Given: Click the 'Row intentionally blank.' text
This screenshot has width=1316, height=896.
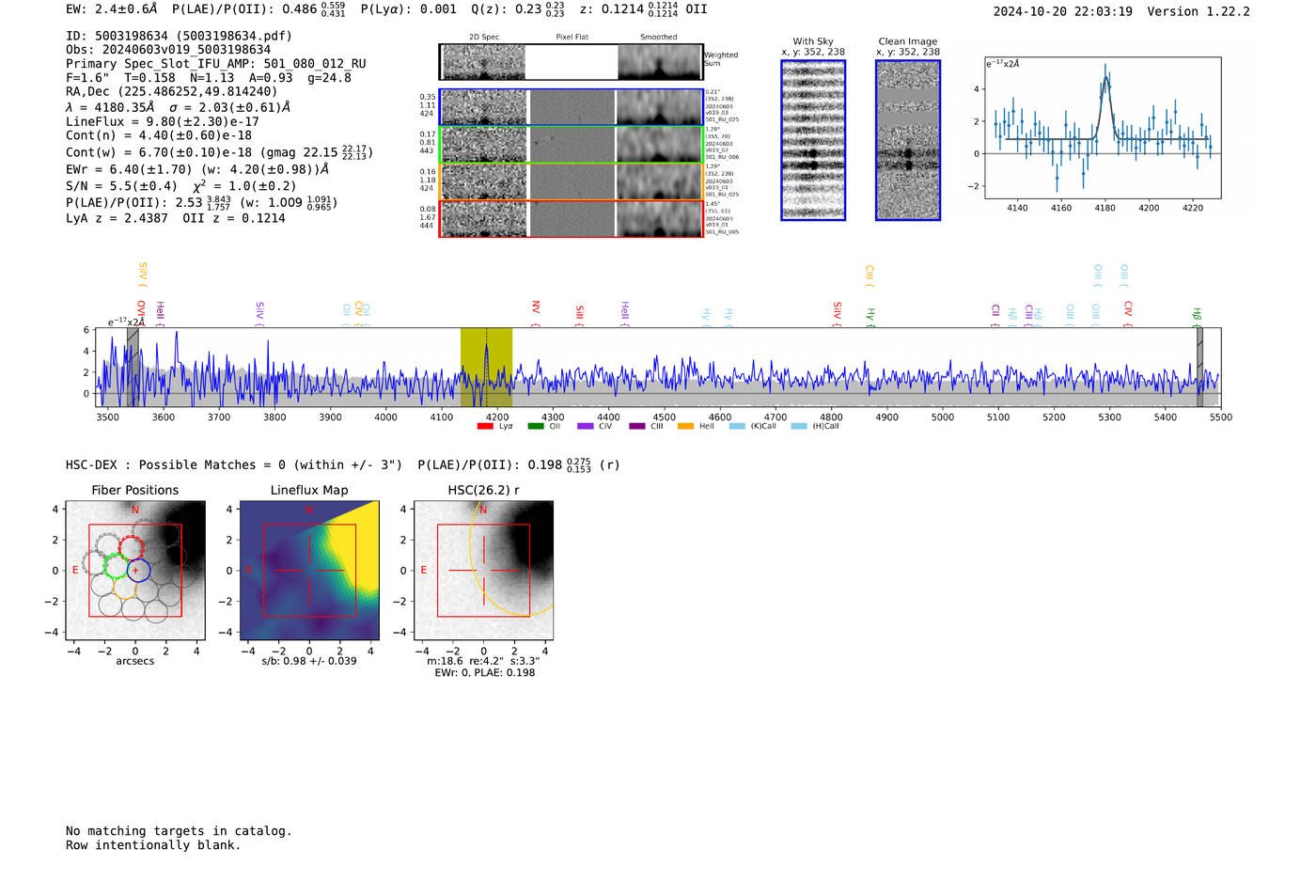Looking at the screenshot, I should [153, 845].
